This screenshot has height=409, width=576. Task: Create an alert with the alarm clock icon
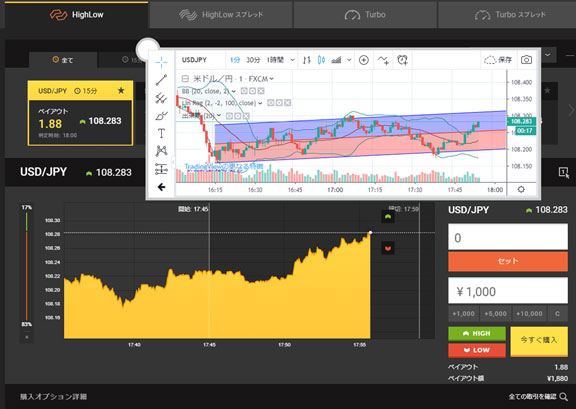coord(403,60)
